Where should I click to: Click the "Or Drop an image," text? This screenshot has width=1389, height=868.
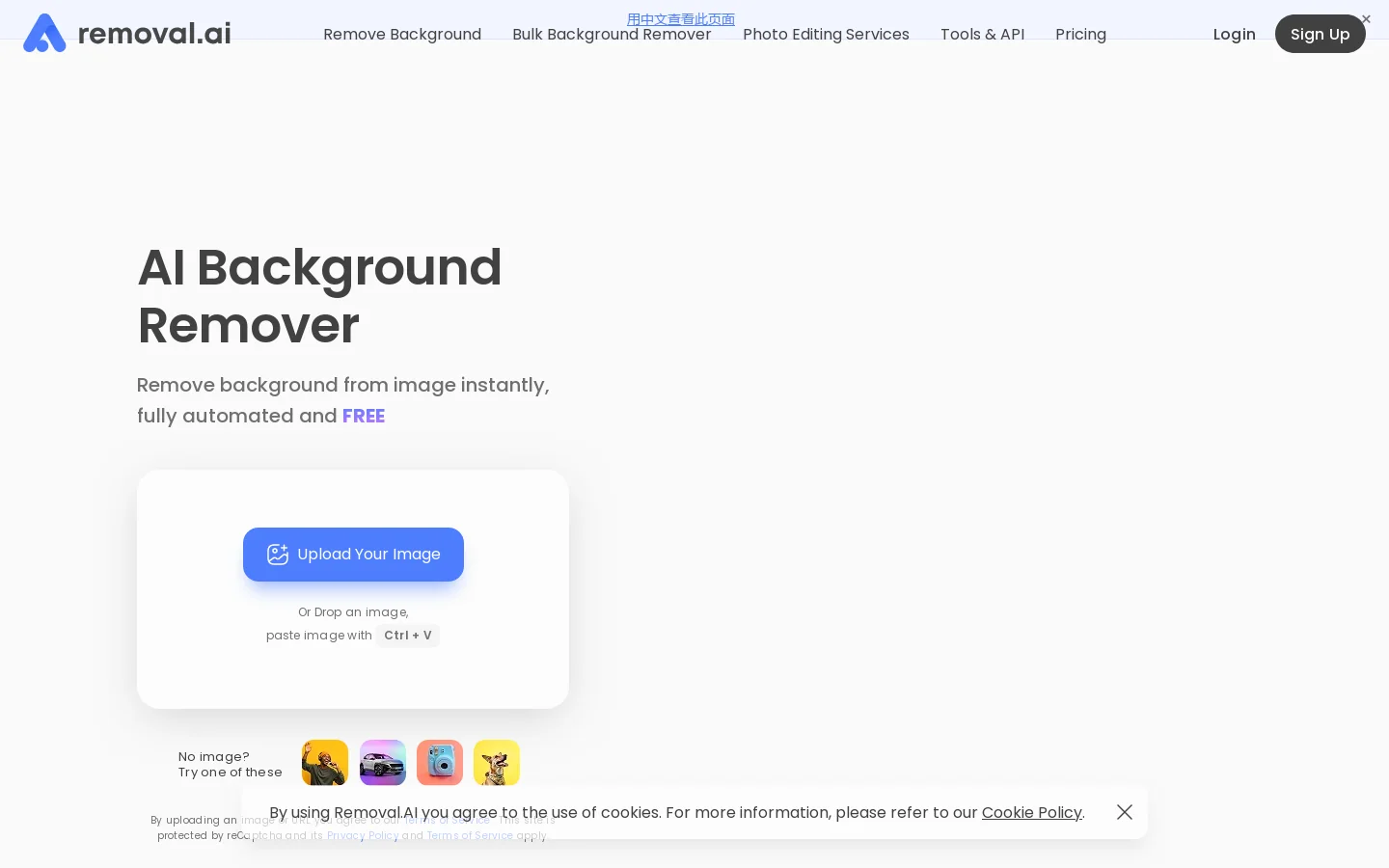click(353, 612)
